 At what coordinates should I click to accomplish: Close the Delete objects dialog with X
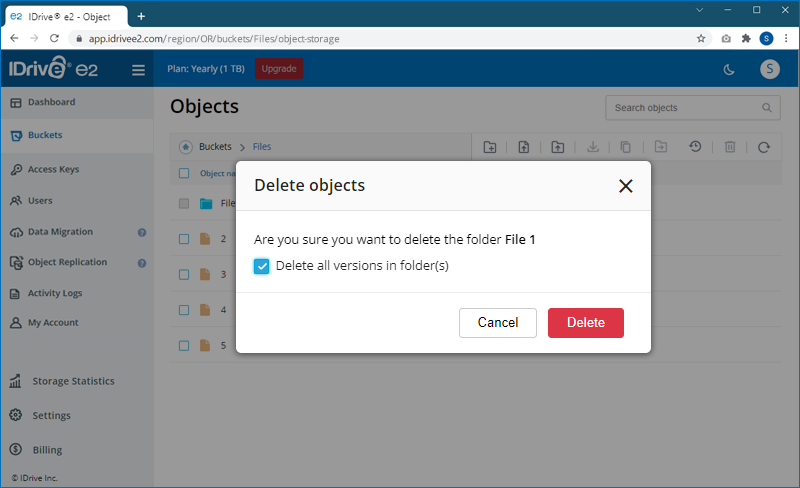626,186
